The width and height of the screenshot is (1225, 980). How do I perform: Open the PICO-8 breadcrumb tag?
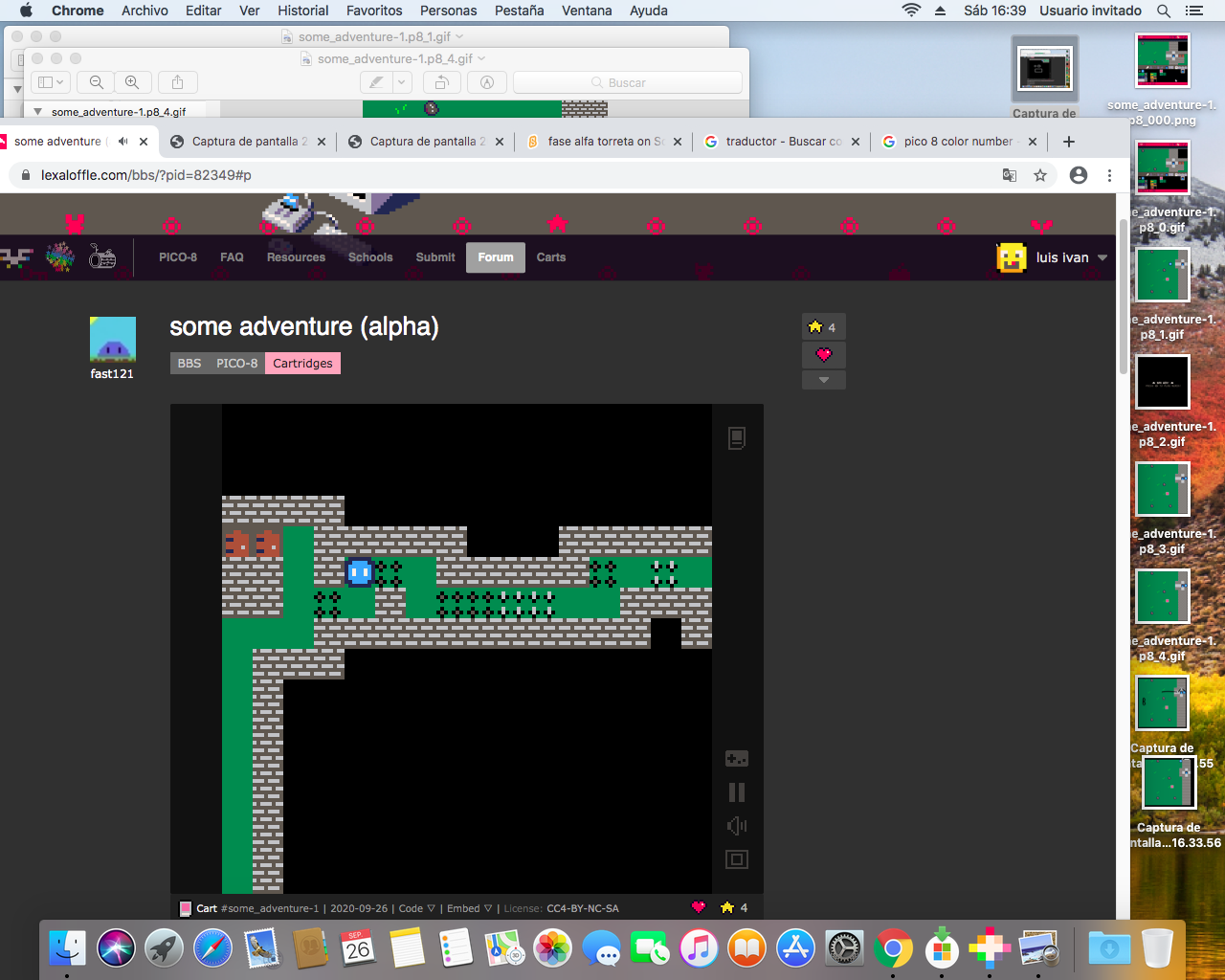[x=236, y=364]
